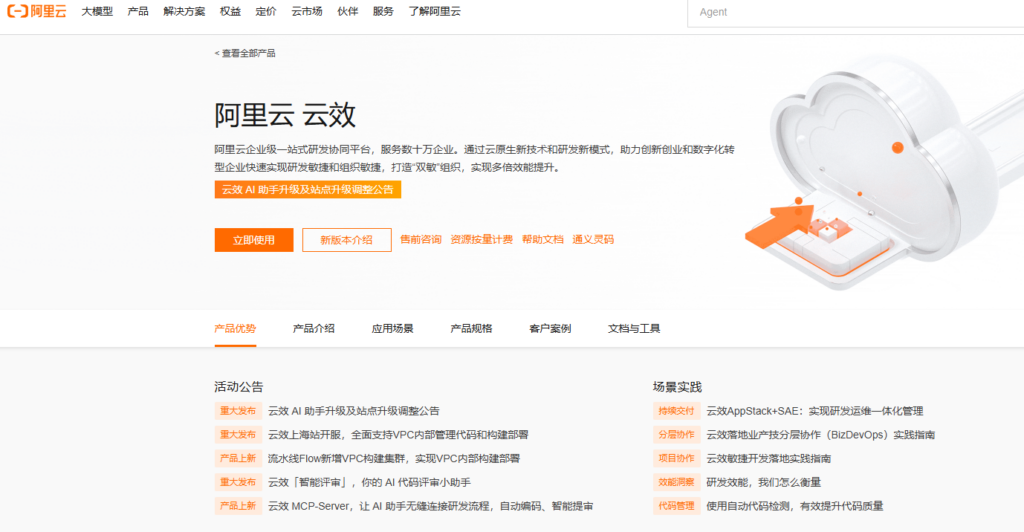Click the 持续交付 tag

(x=677, y=411)
